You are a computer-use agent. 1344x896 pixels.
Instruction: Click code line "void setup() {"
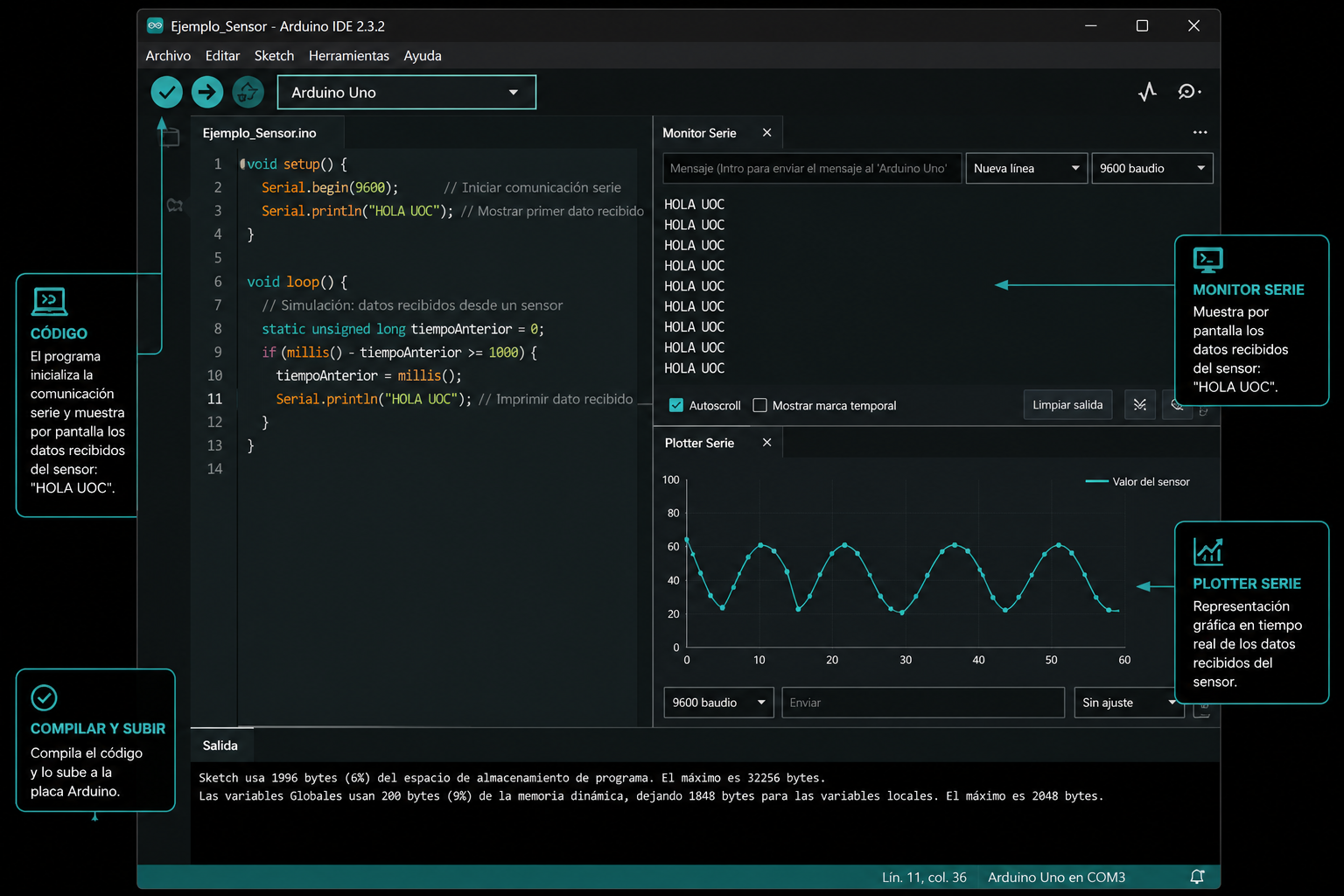pyautogui.click(x=297, y=164)
